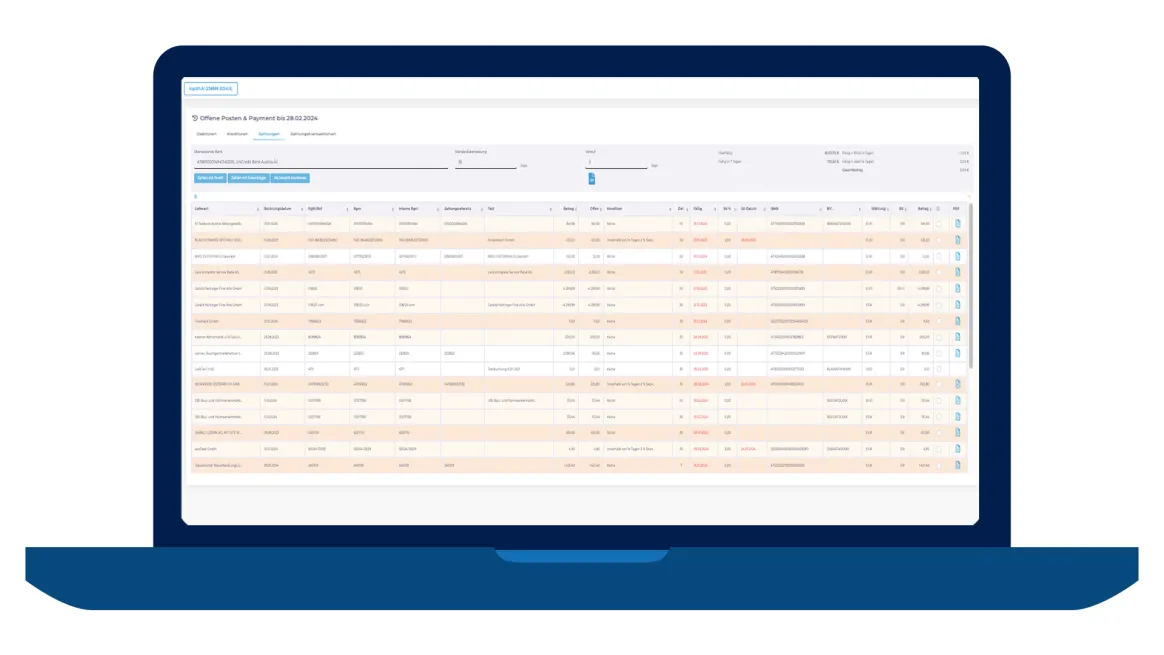Open PDF for Lehner Baumgartner row

(x=958, y=353)
